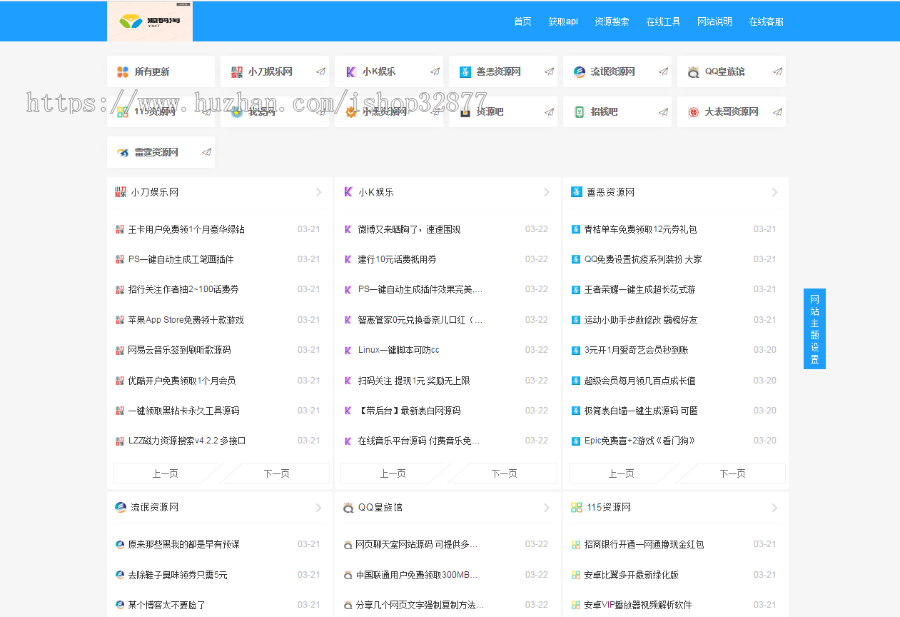Viewport: 900px width, 617px height.
Task: Click 上一页 in the 小K娱乐 panel
Action: (393, 474)
